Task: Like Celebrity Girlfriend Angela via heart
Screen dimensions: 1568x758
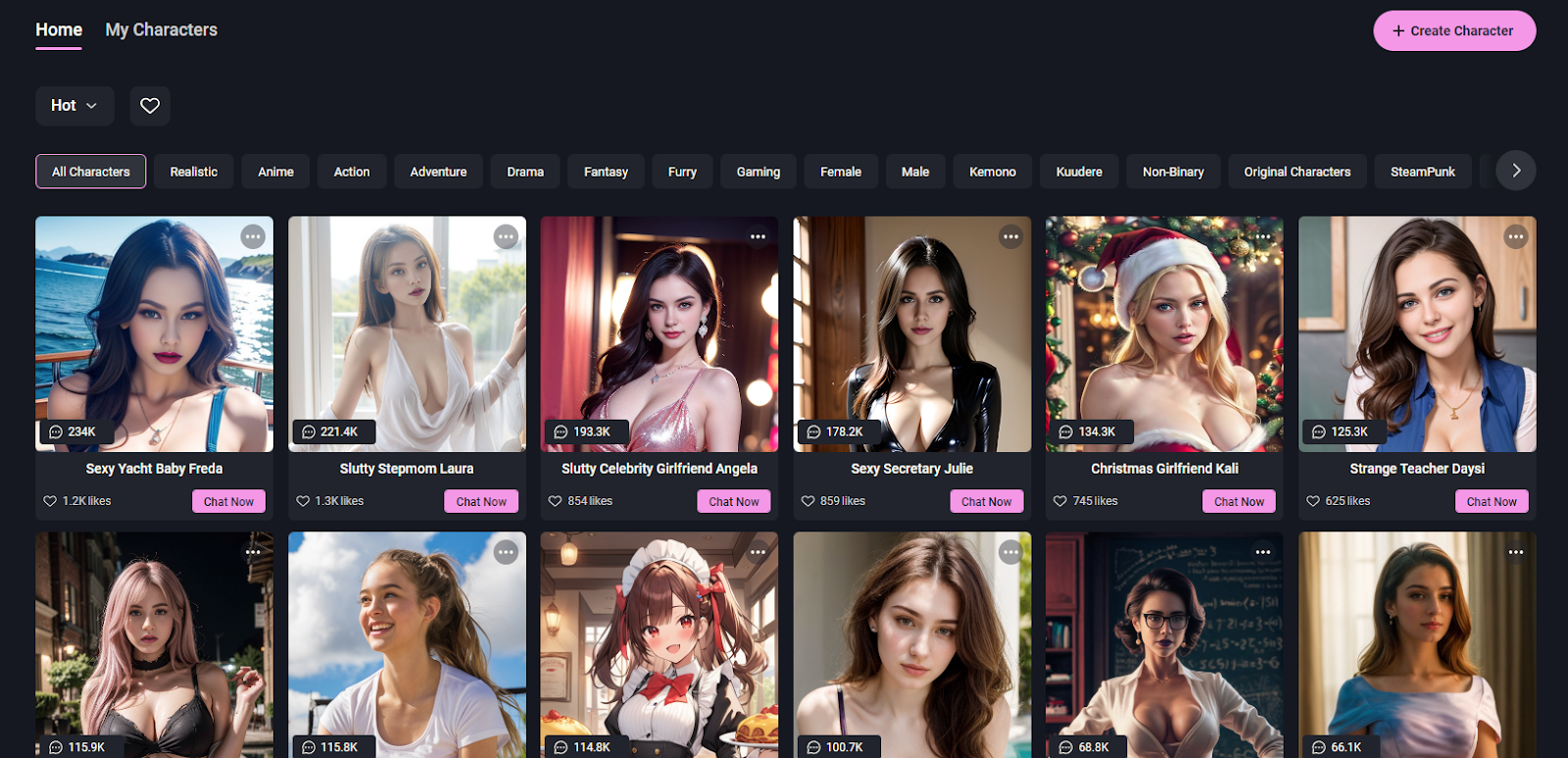Action: coord(556,501)
